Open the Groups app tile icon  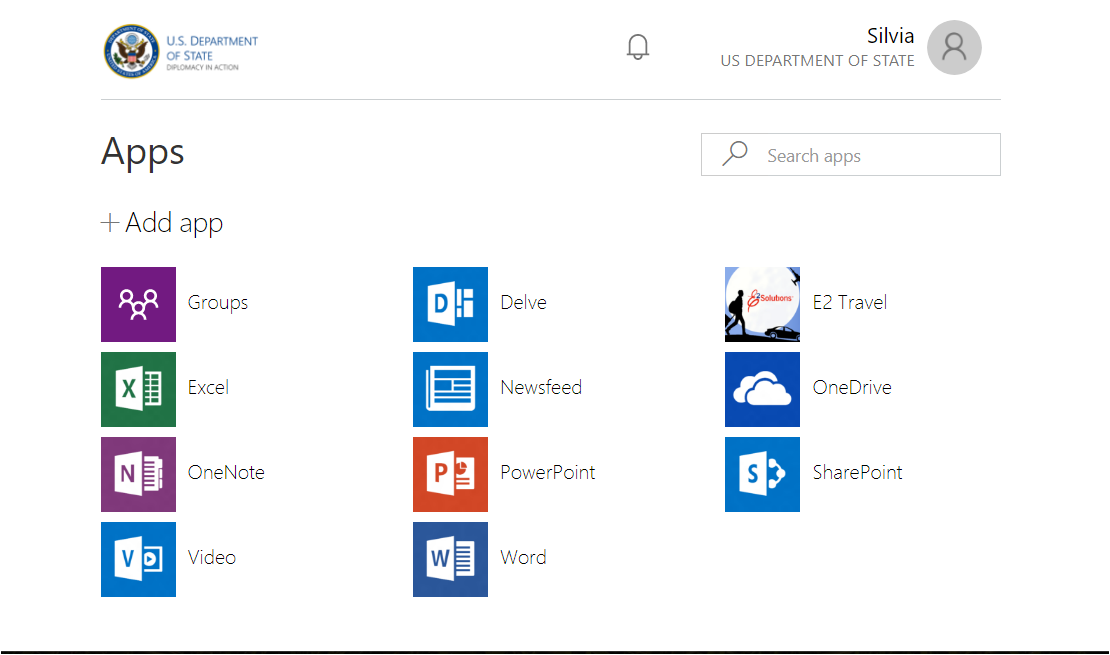point(138,304)
